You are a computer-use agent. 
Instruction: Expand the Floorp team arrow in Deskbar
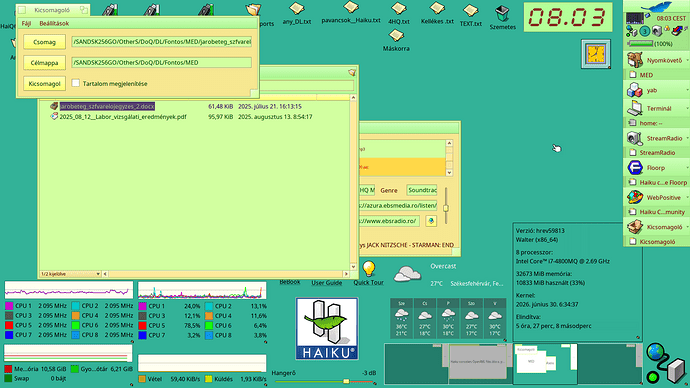click(687, 168)
